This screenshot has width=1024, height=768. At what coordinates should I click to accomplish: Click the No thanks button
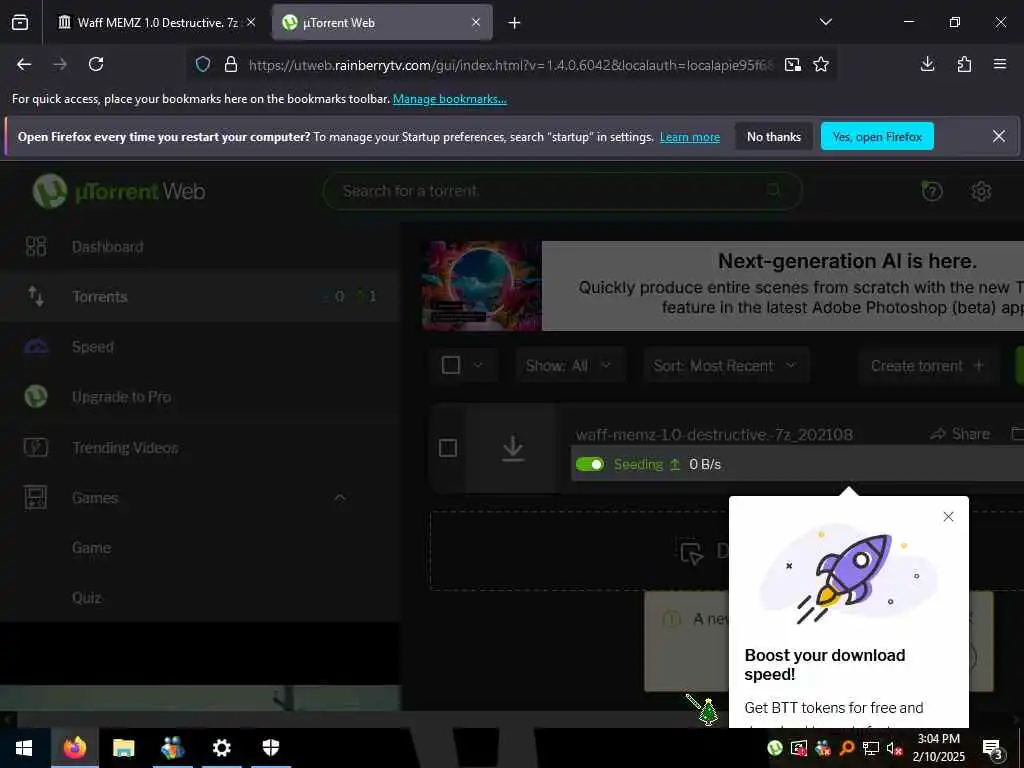pos(774,136)
